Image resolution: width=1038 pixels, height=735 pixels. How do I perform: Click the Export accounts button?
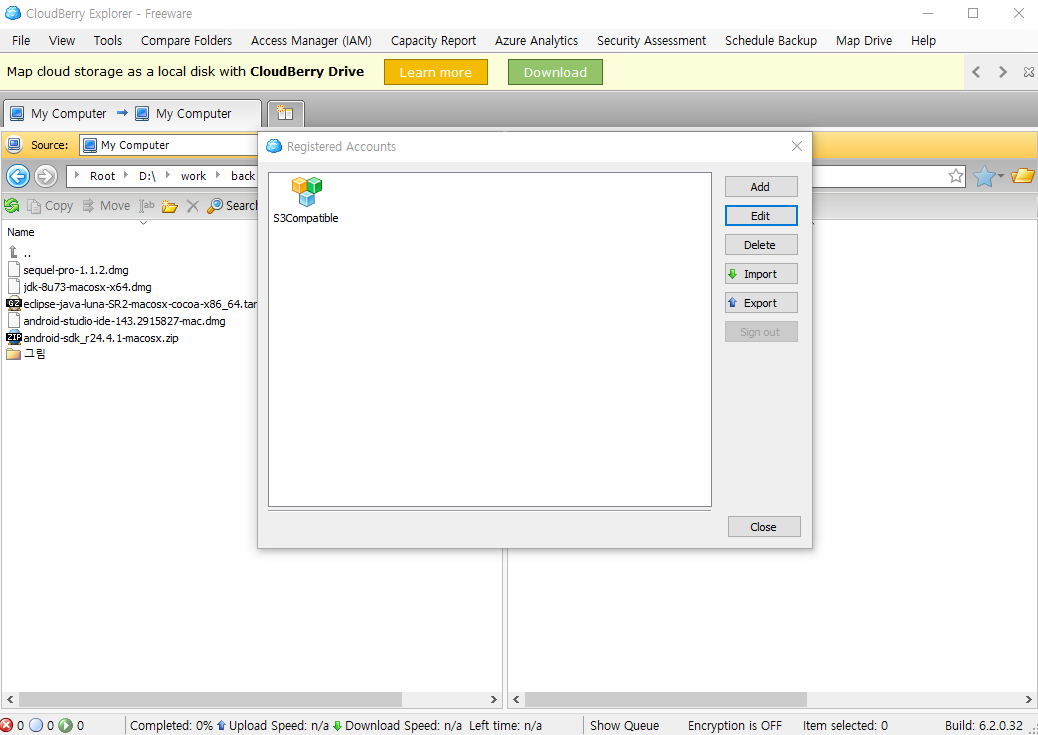click(761, 303)
